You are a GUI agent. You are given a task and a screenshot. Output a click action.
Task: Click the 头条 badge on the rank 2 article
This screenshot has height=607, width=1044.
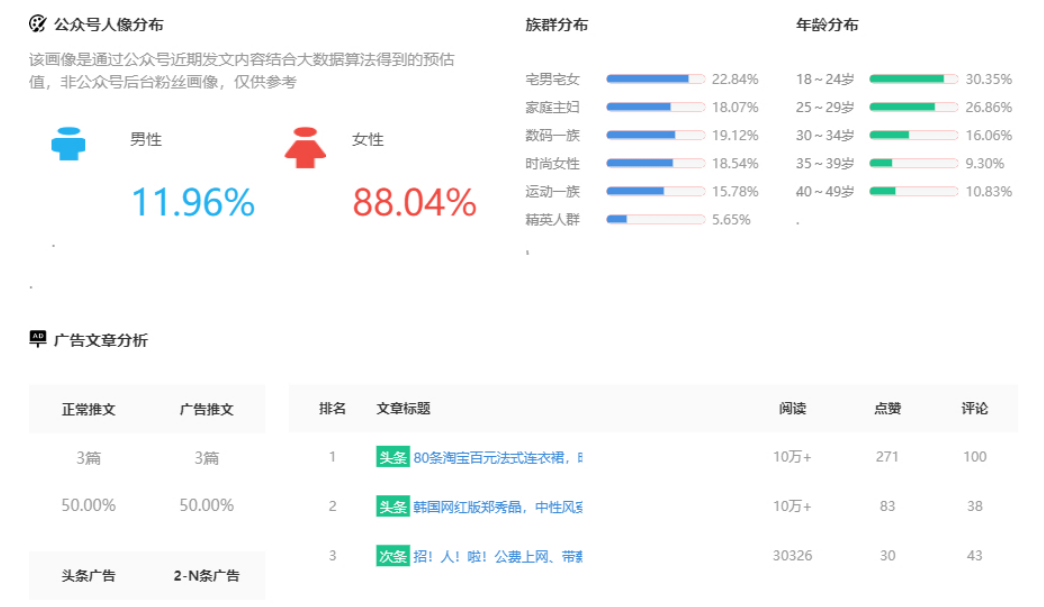tap(392, 507)
